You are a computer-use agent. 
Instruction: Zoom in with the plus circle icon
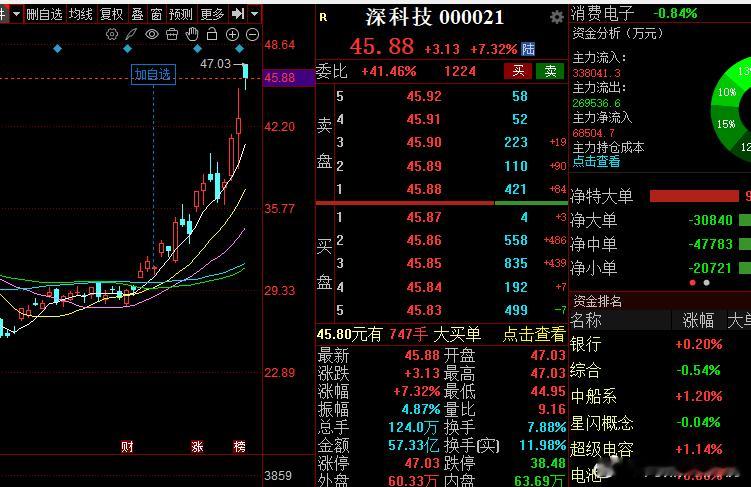pos(232,34)
